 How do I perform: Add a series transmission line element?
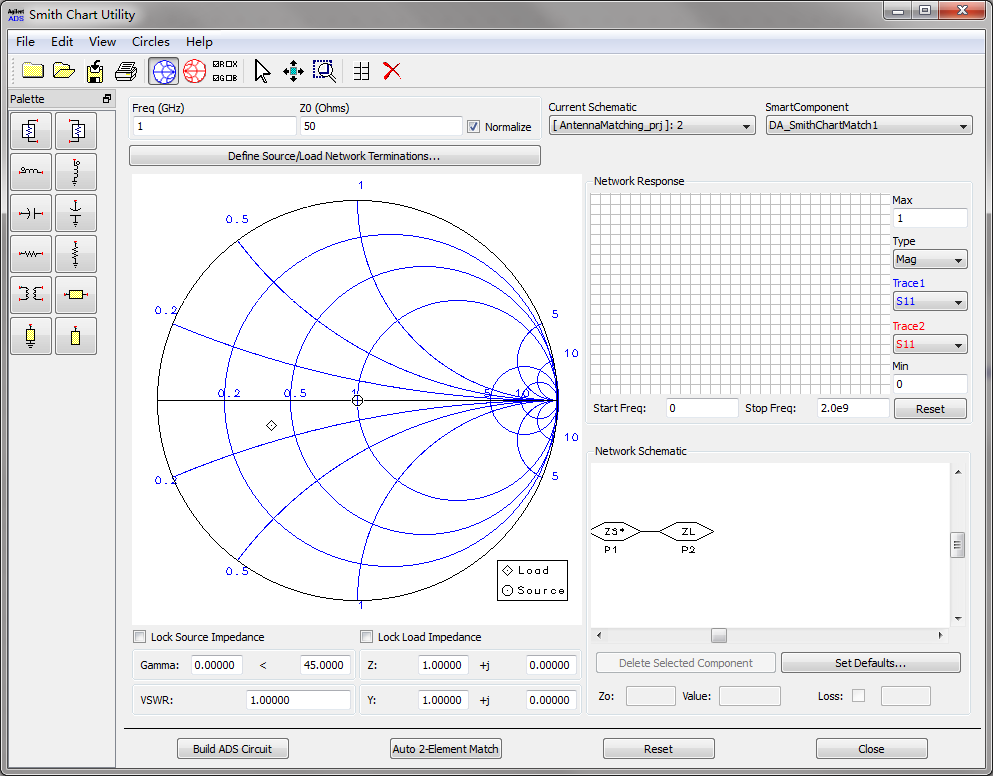[x=76, y=295]
